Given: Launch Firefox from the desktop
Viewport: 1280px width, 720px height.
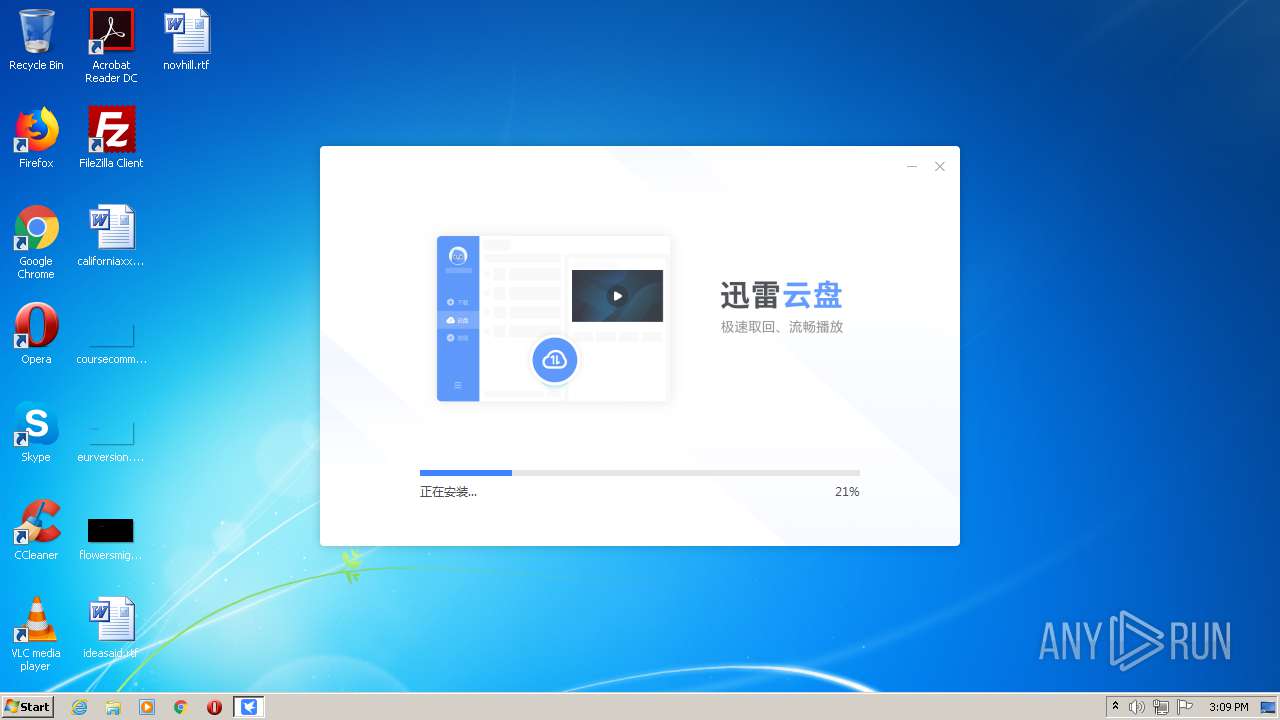Looking at the screenshot, I should coord(36,138).
